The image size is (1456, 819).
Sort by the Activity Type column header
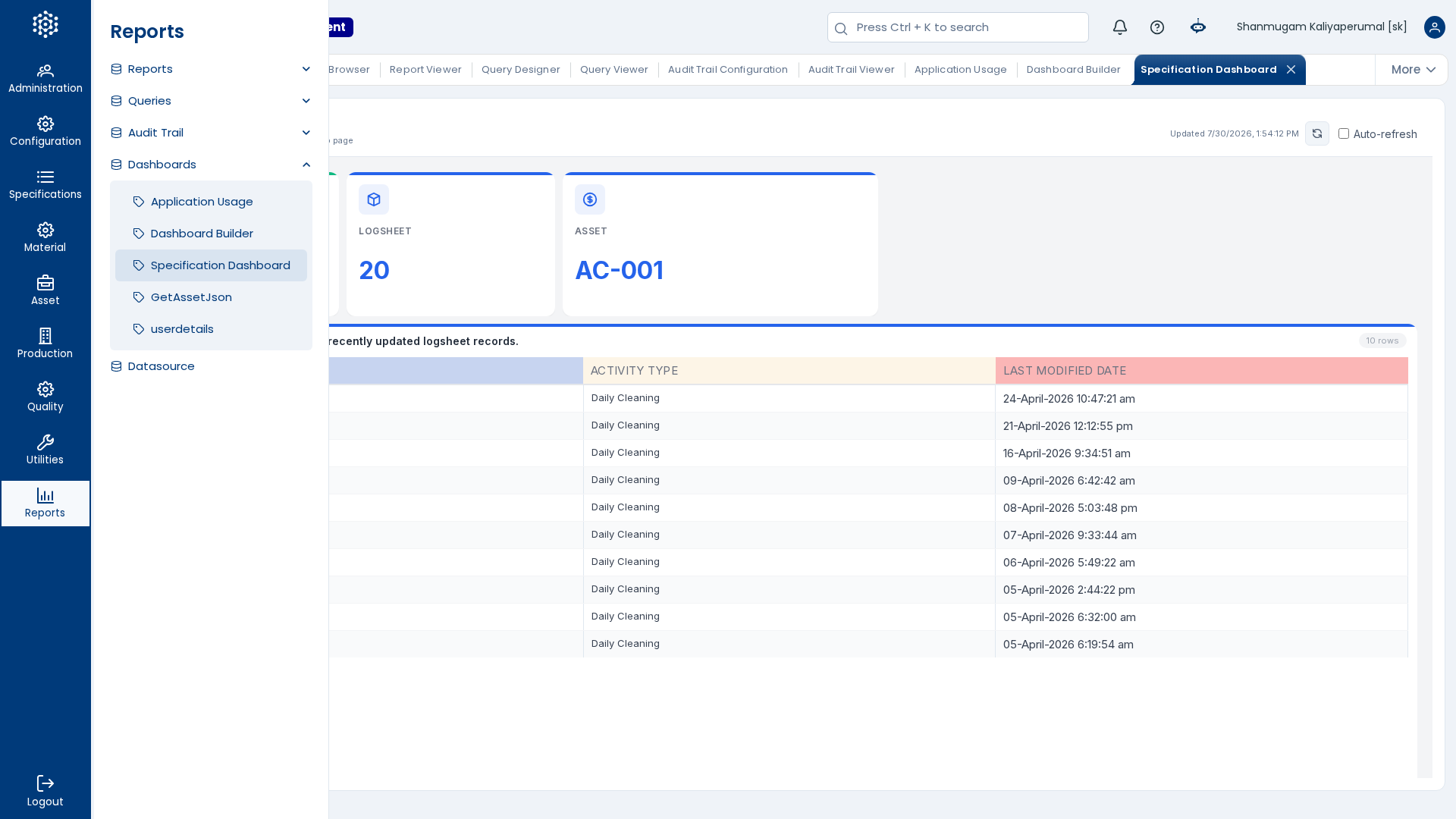click(789, 371)
